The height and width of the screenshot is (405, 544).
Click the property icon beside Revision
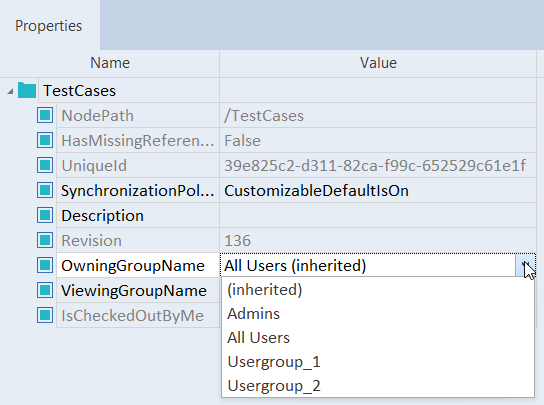45,240
